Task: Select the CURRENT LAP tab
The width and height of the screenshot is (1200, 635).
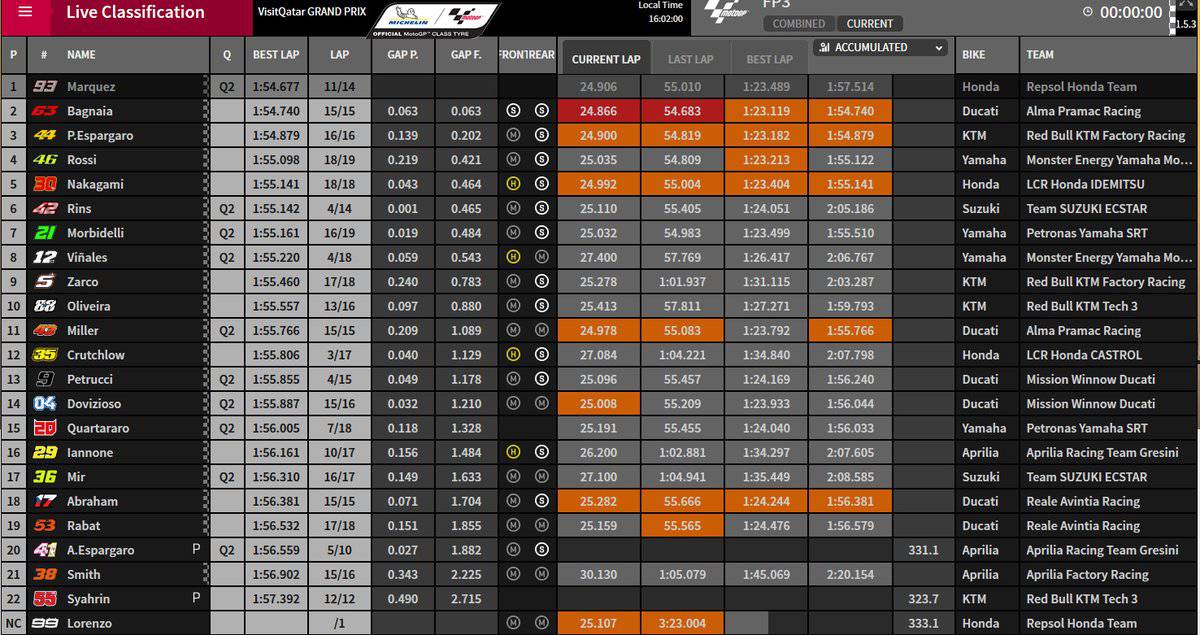Action: [x=604, y=59]
